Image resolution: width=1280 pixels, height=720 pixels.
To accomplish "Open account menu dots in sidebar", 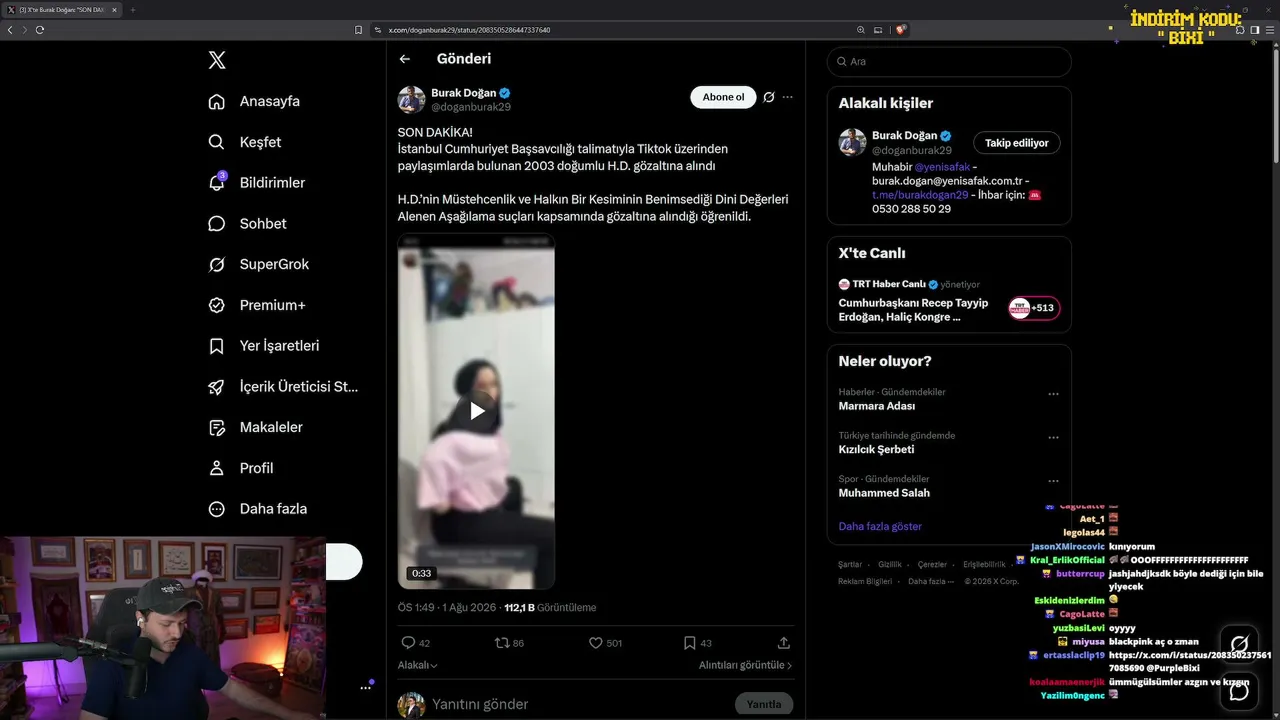I will [366, 687].
